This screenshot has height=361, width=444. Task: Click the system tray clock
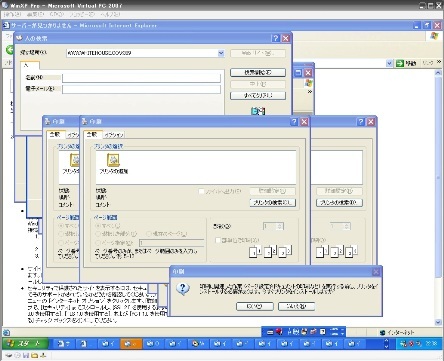(432, 343)
